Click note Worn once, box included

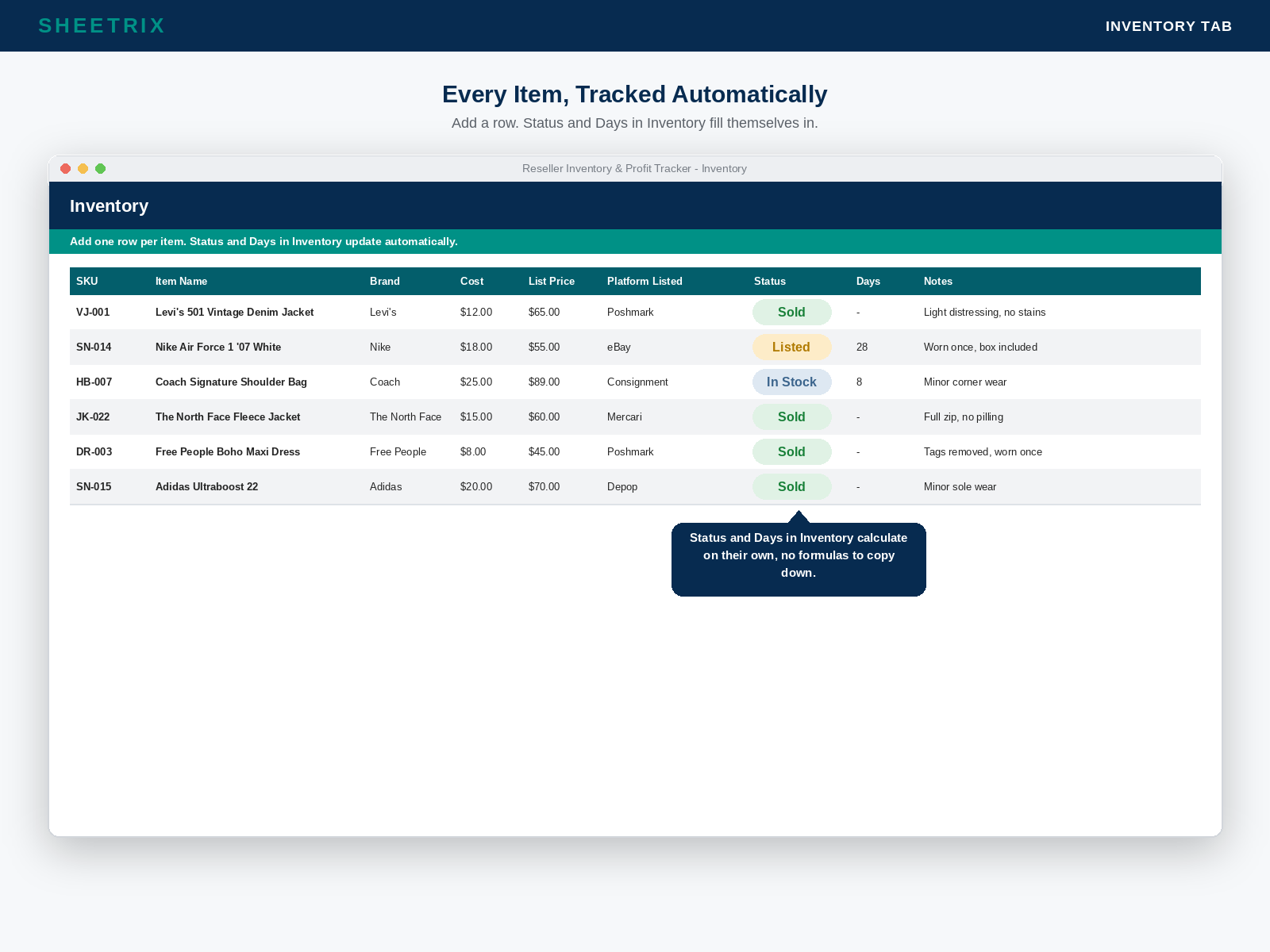pos(980,347)
